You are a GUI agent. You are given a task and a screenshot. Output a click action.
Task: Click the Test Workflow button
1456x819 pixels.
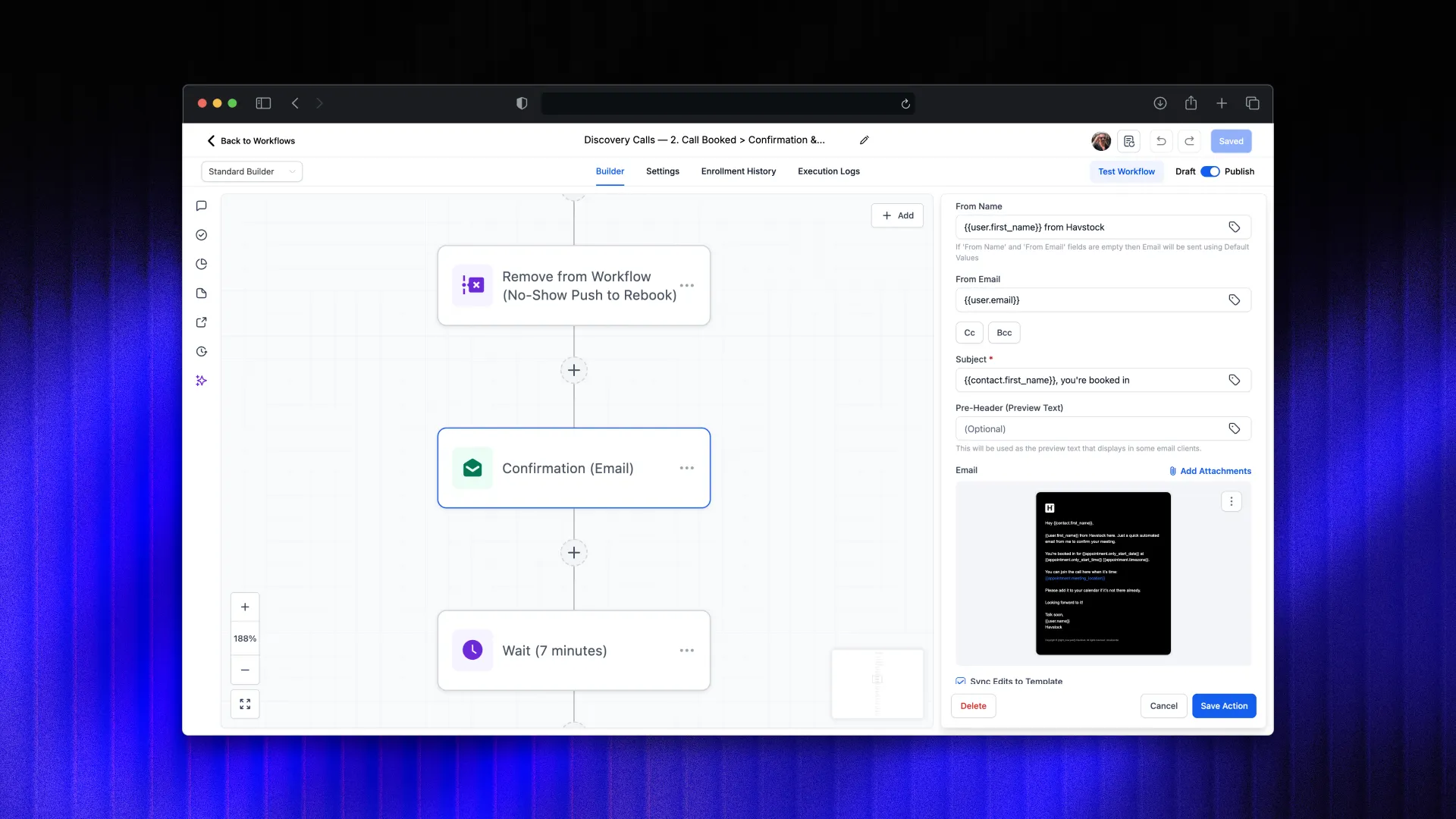1126,171
